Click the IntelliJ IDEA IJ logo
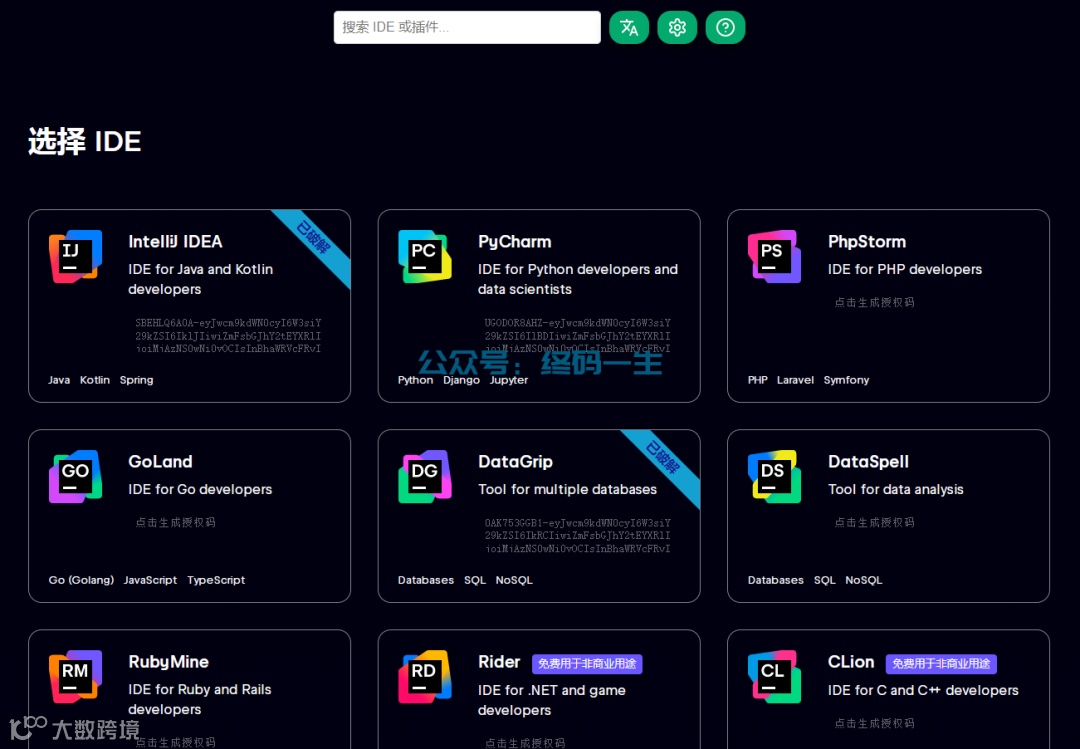Screen dimensions: 1080x749 coord(76,257)
